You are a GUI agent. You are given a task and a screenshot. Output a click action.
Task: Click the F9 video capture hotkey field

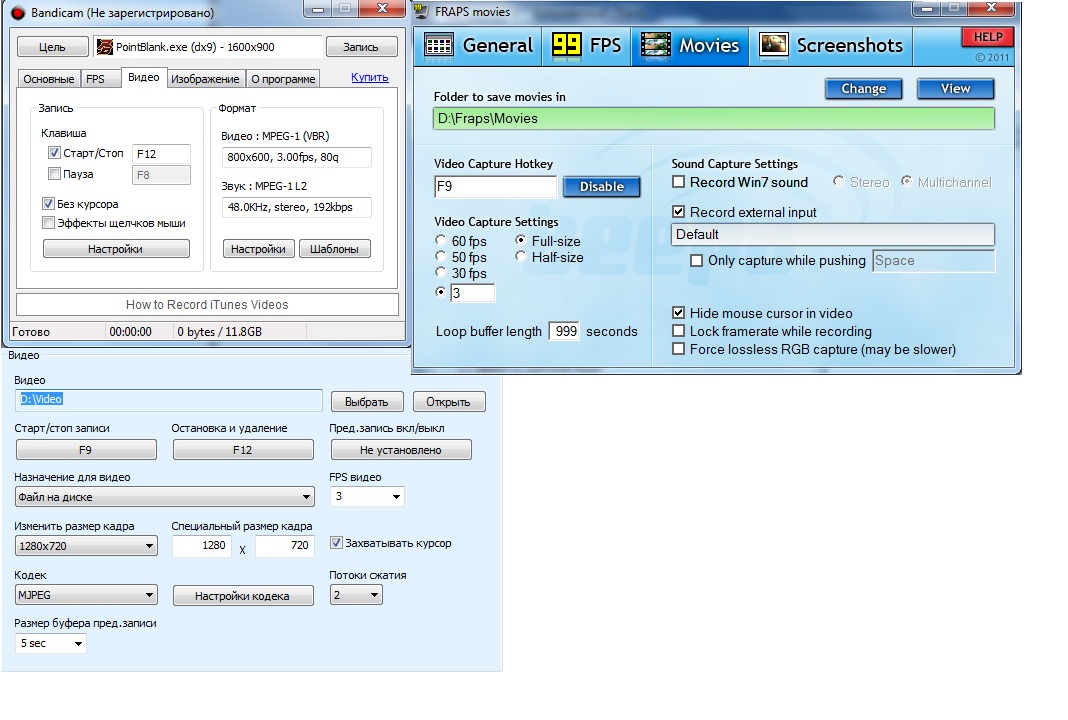[495, 187]
